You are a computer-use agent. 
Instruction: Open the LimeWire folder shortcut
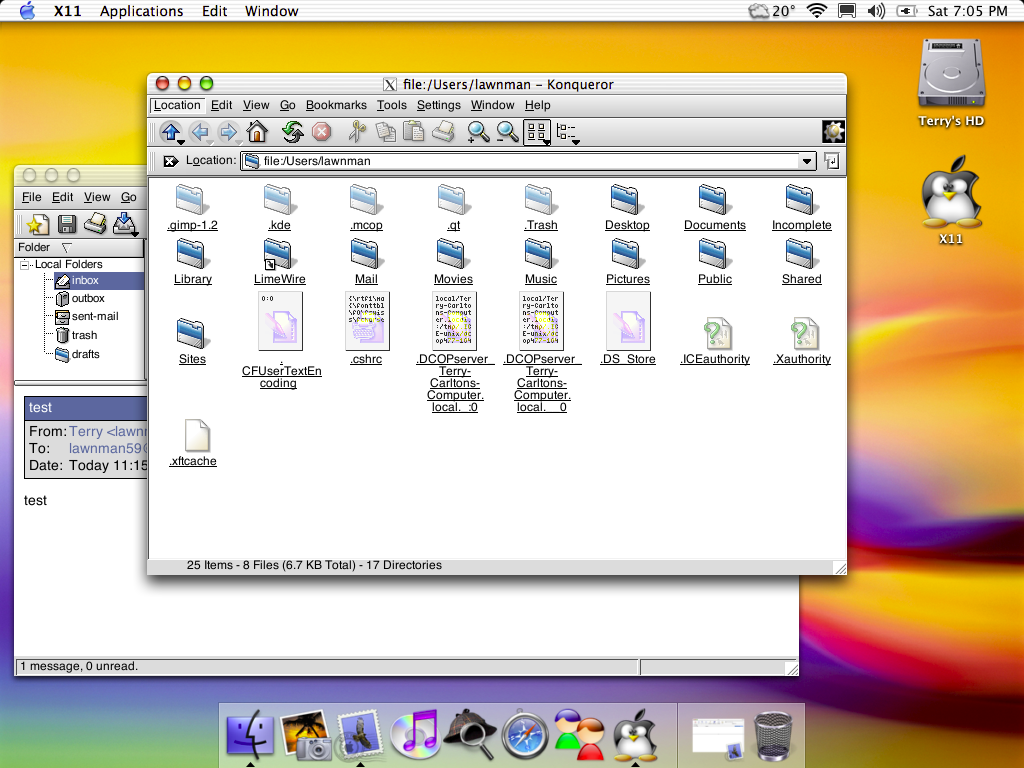click(x=280, y=262)
